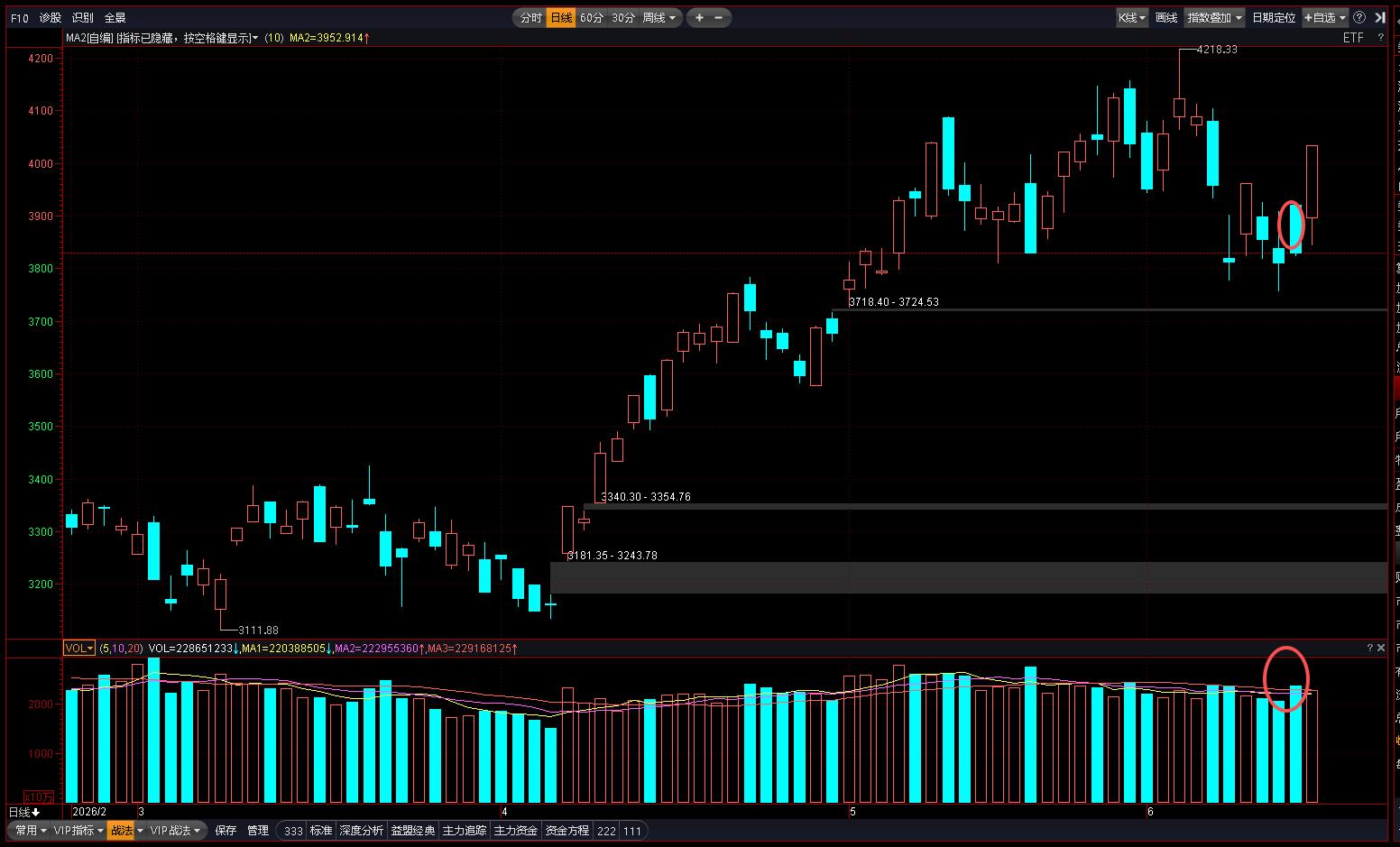Click the 3111.88 low price label
Image resolution: width=1400 pixels, height=847 pixels.
pyautogui.click(x=258, y=630)
